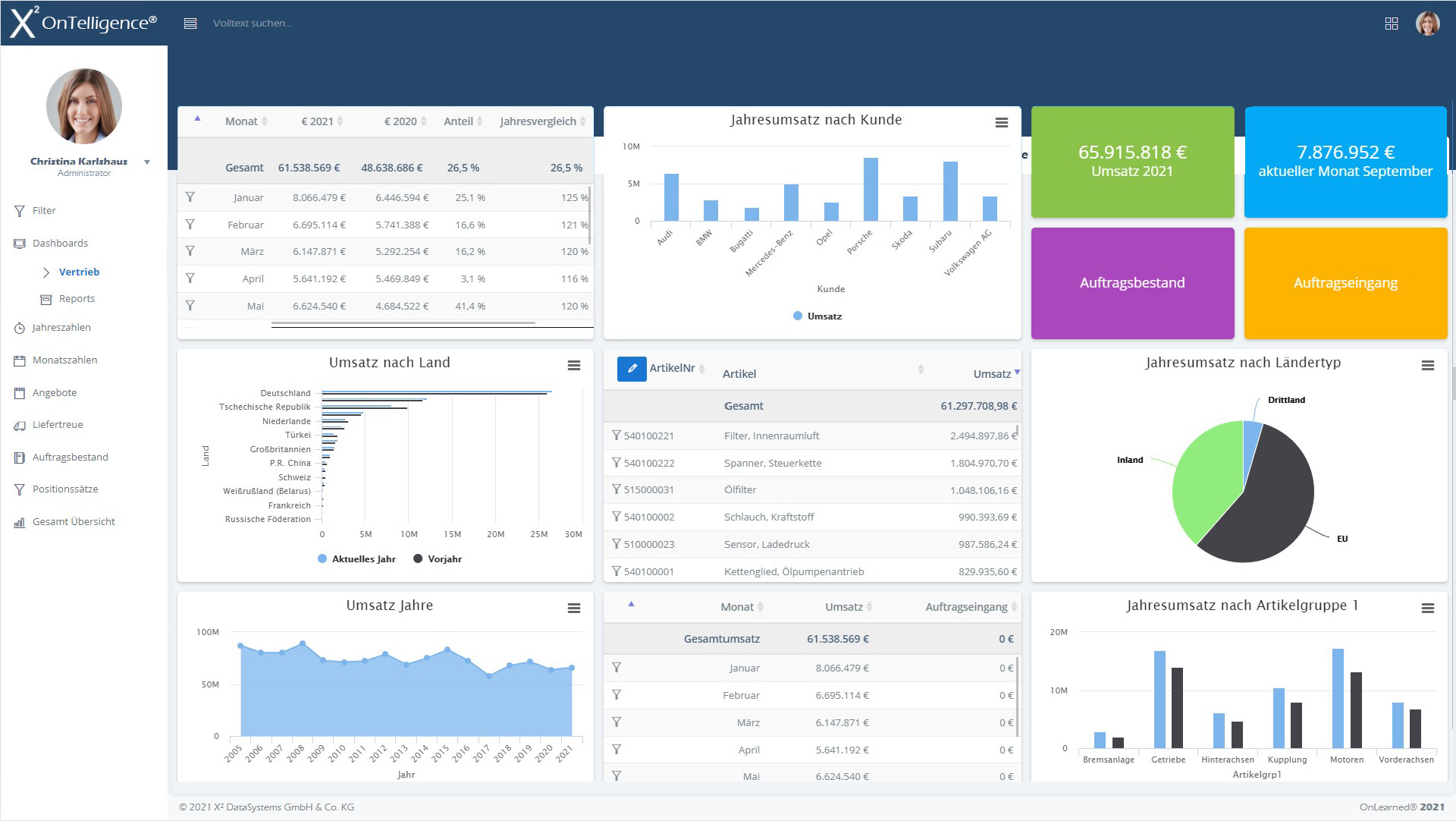Click the purple Auftragsbestand tile
Image resolution: width=1456 pixels, height=821 pixels.
tap(1131, 283)
